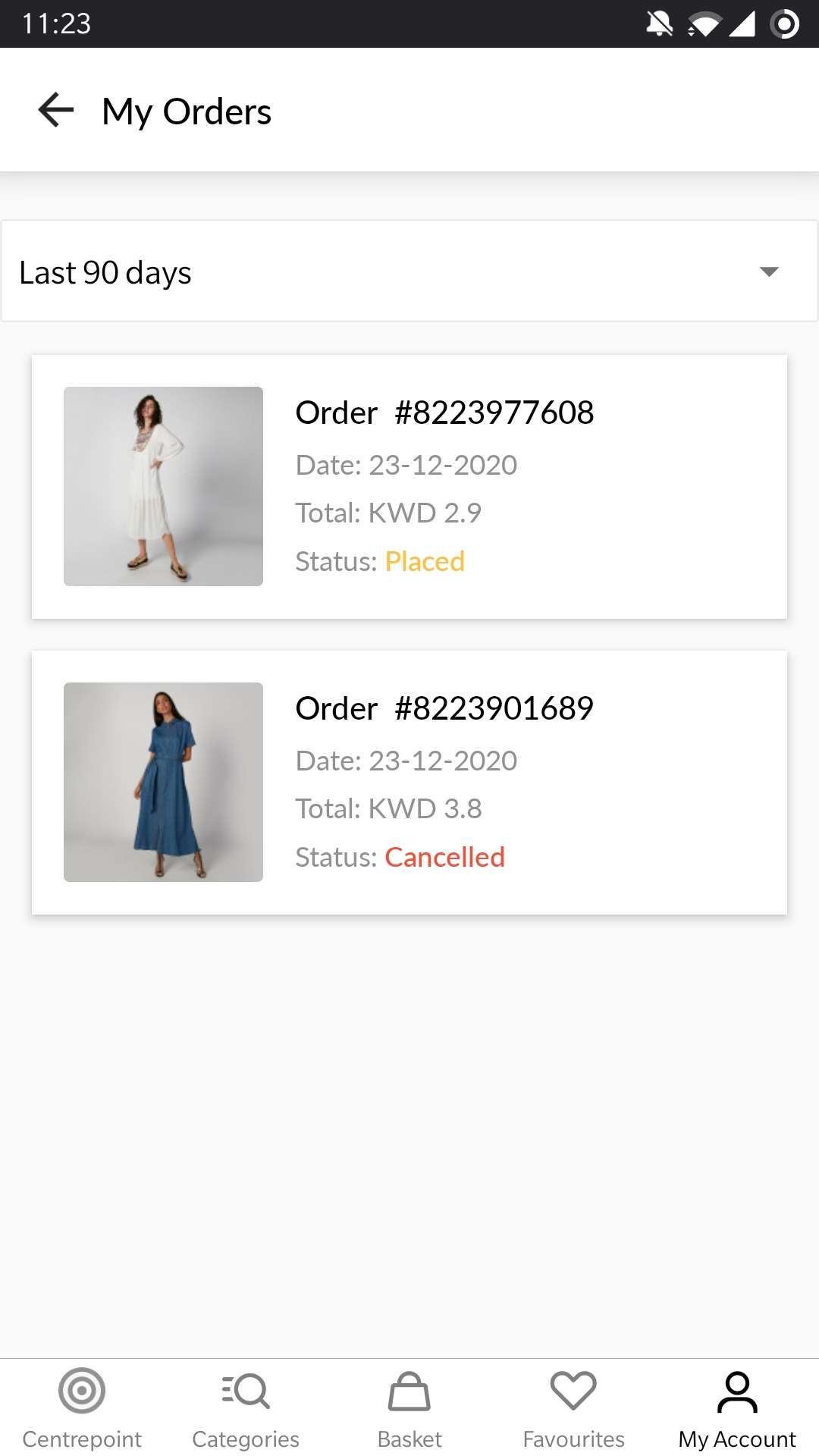Open the Basket bag icon
Screen dimensions: 819x1456
point(409,1391)
